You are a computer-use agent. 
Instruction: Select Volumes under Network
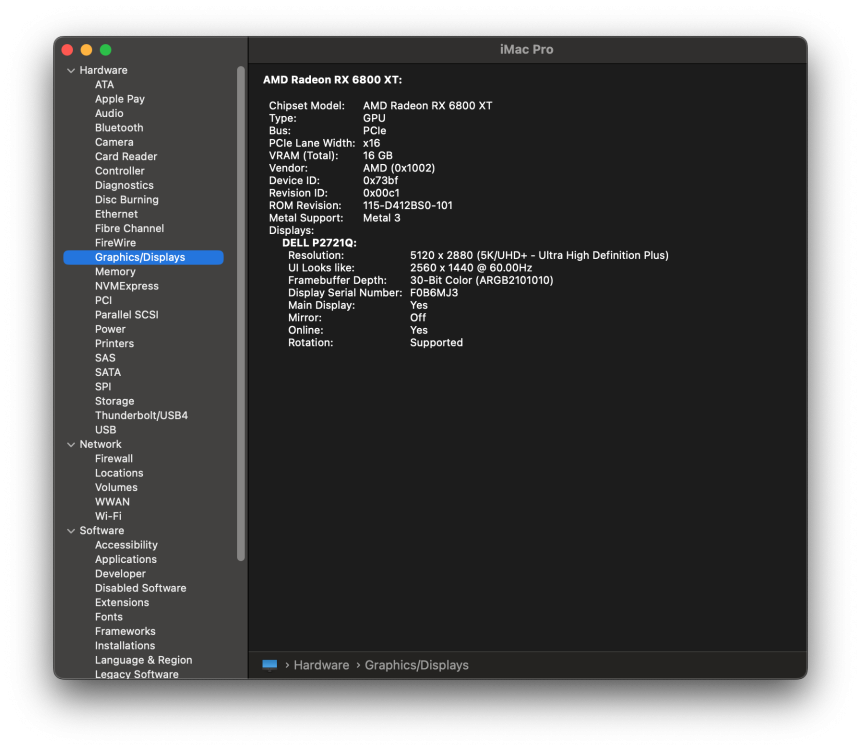[116, 487]
